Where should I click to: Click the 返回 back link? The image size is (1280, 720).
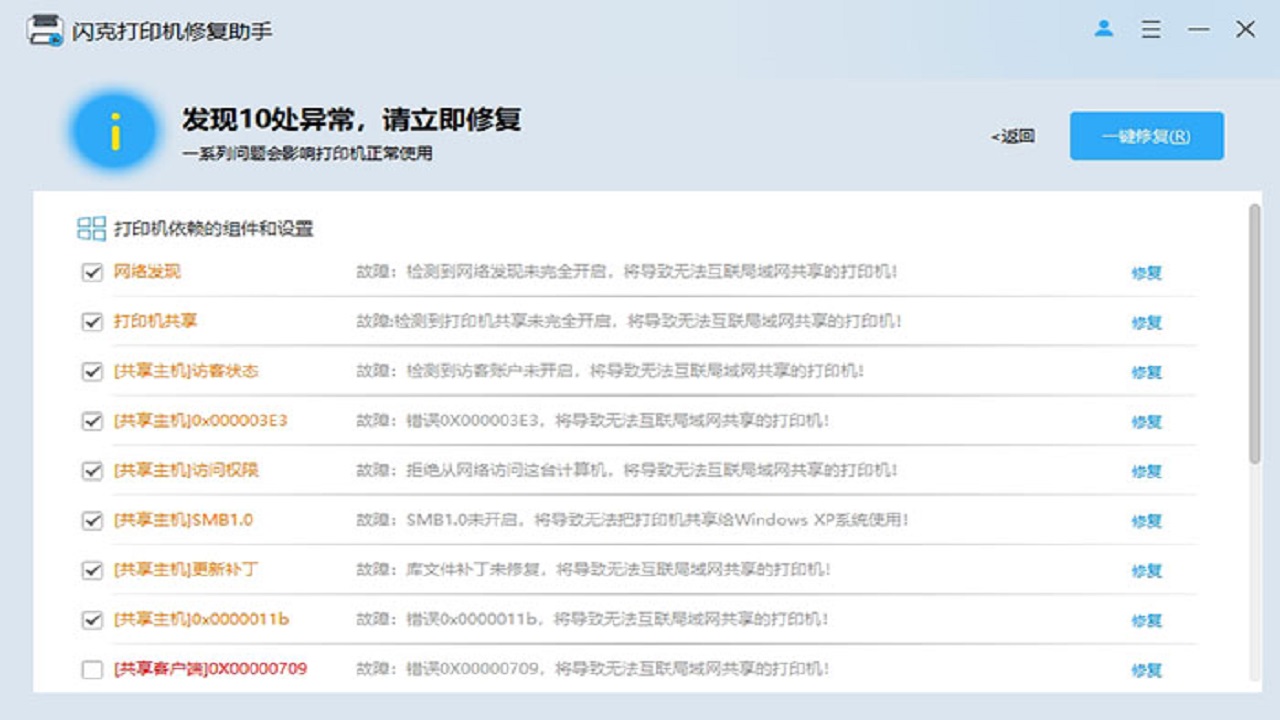pyautogui.click(x=1013, y=136)
